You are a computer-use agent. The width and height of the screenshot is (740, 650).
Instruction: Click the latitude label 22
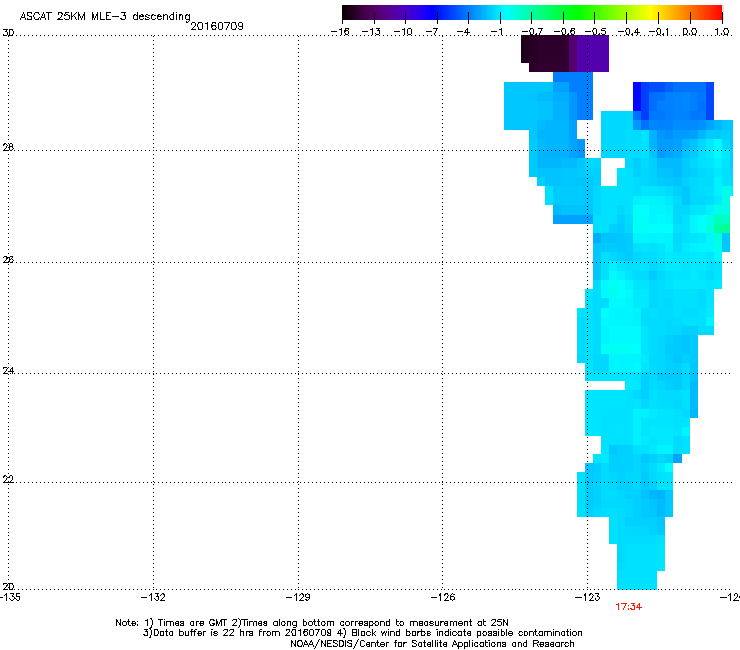tap(8, 480)
